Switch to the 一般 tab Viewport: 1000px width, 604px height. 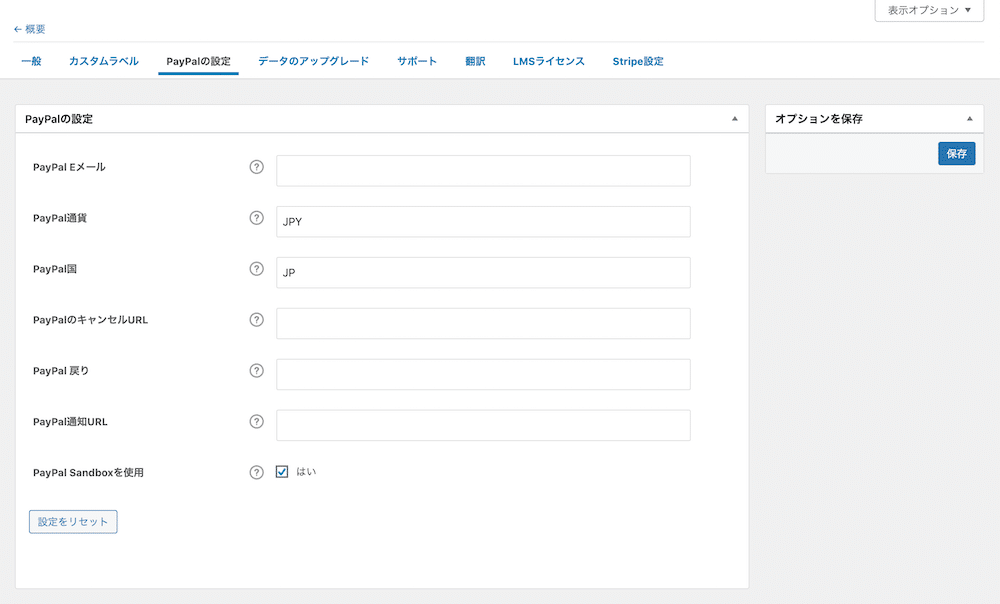point(31,61)
